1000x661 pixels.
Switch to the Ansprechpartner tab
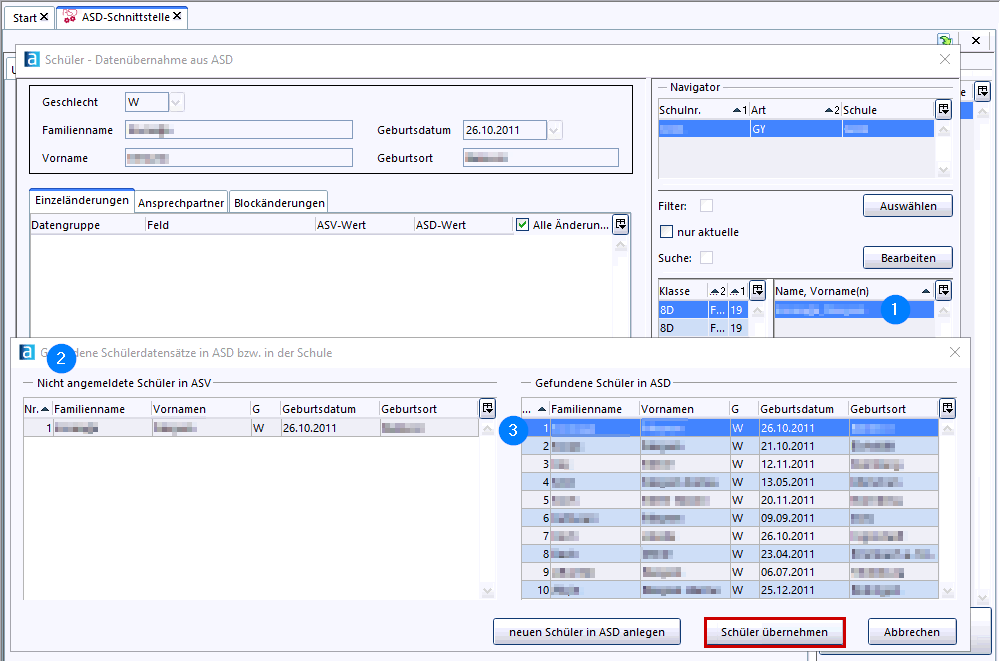[x=181, y=202]
